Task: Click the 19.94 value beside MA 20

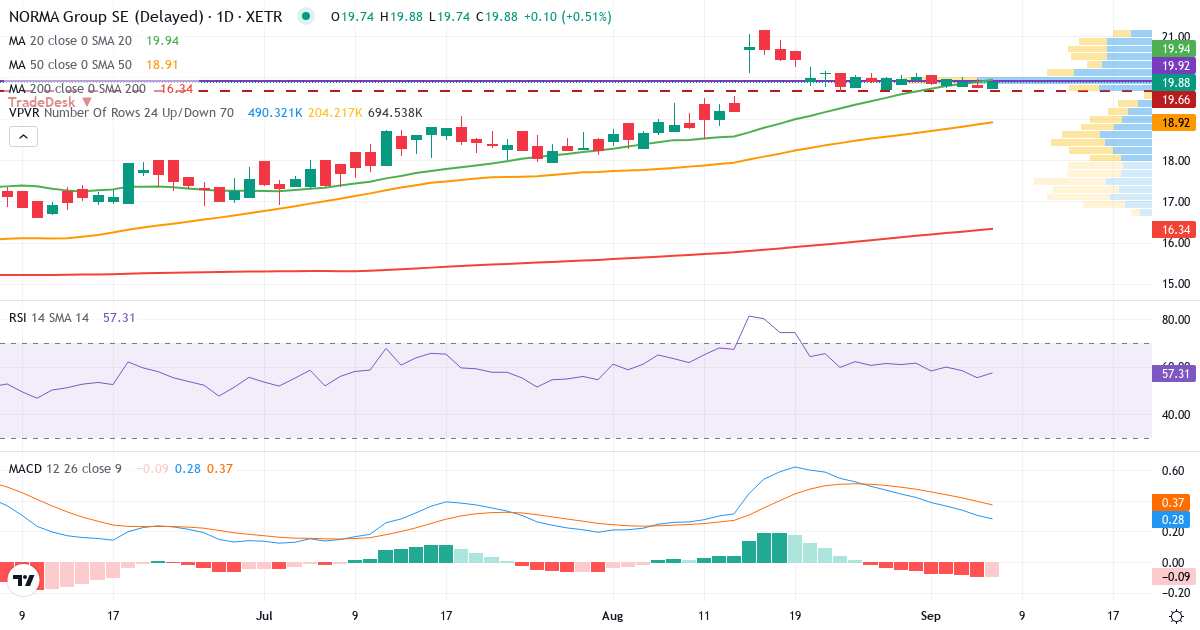Action: (x=163, y=41)
